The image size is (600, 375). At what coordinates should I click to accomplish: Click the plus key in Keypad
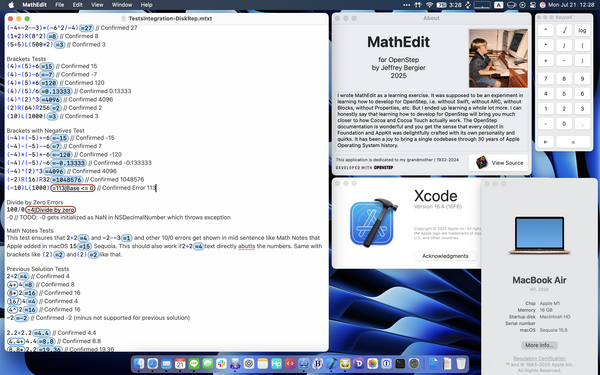click(x=546, y=60)
